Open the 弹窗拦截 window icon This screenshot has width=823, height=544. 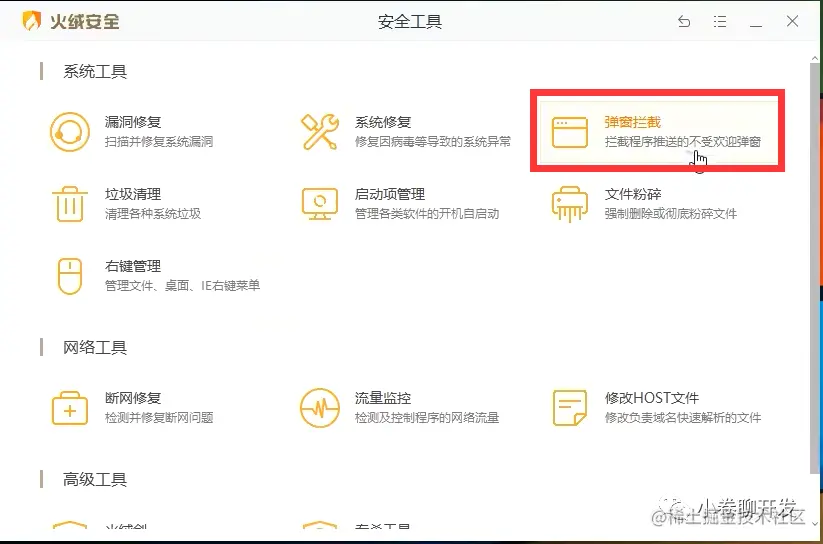[569, 132]
